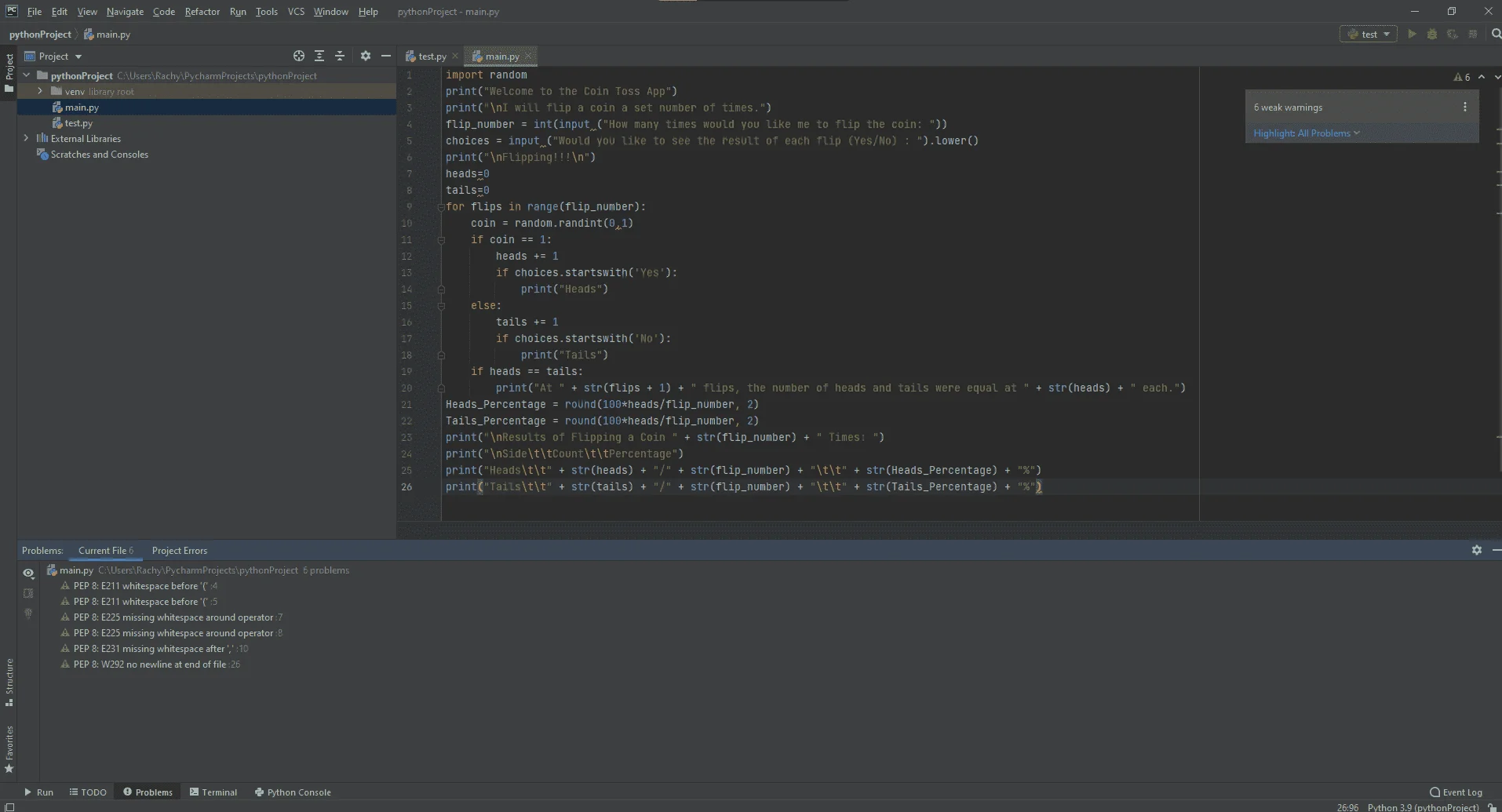Open Highlight: All Problems dropdown
Screen dimensions: 1502x812
(1306, 133)
